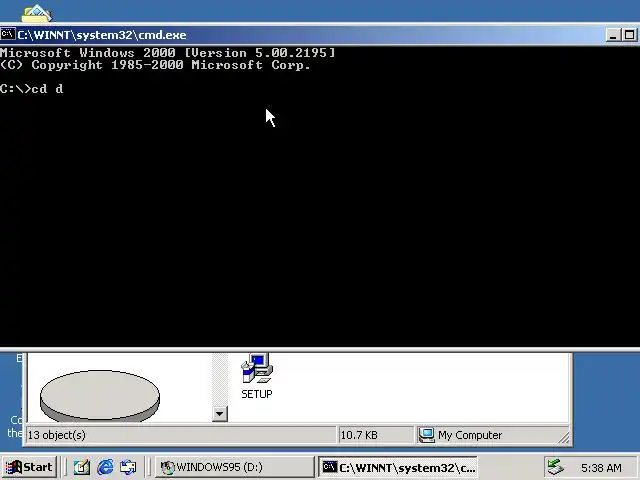
Task: Click the explorer window resize grip
Action: click(x=564, y=438)
